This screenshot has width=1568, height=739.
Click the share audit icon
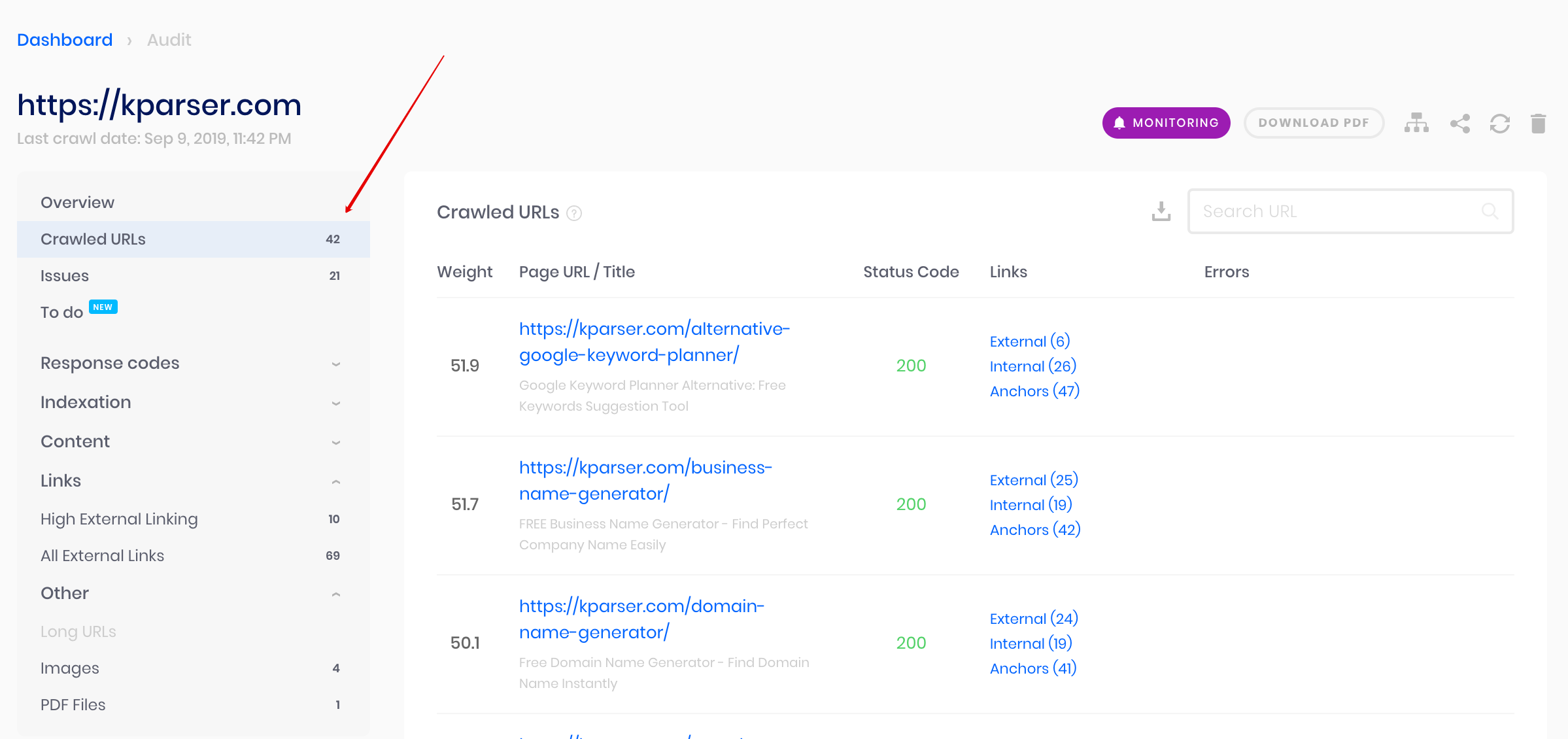(1460, 123)
